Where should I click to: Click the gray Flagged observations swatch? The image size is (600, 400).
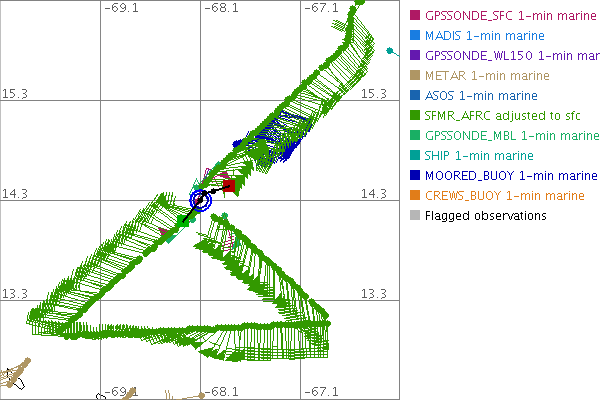[x=416, y=215]
